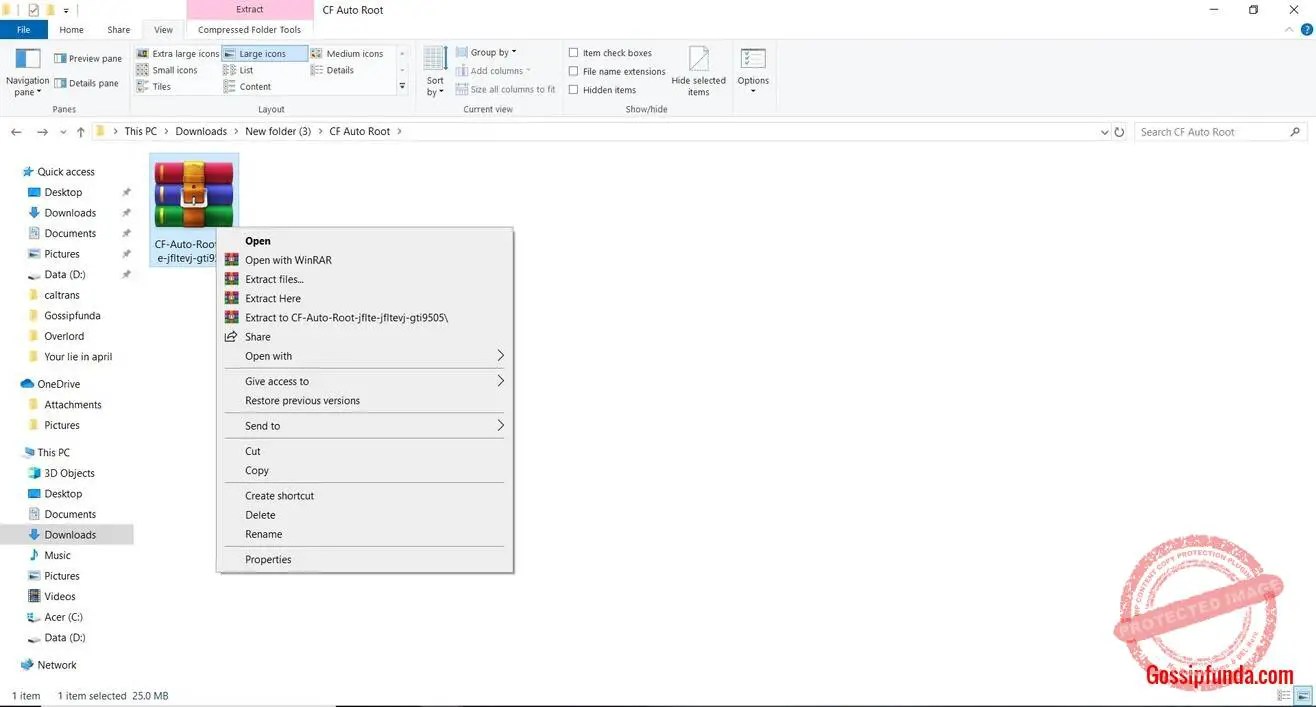Select the CF-Auto-Root archive file icon
Screen dimensions: 1316x707
click(193, 194)
